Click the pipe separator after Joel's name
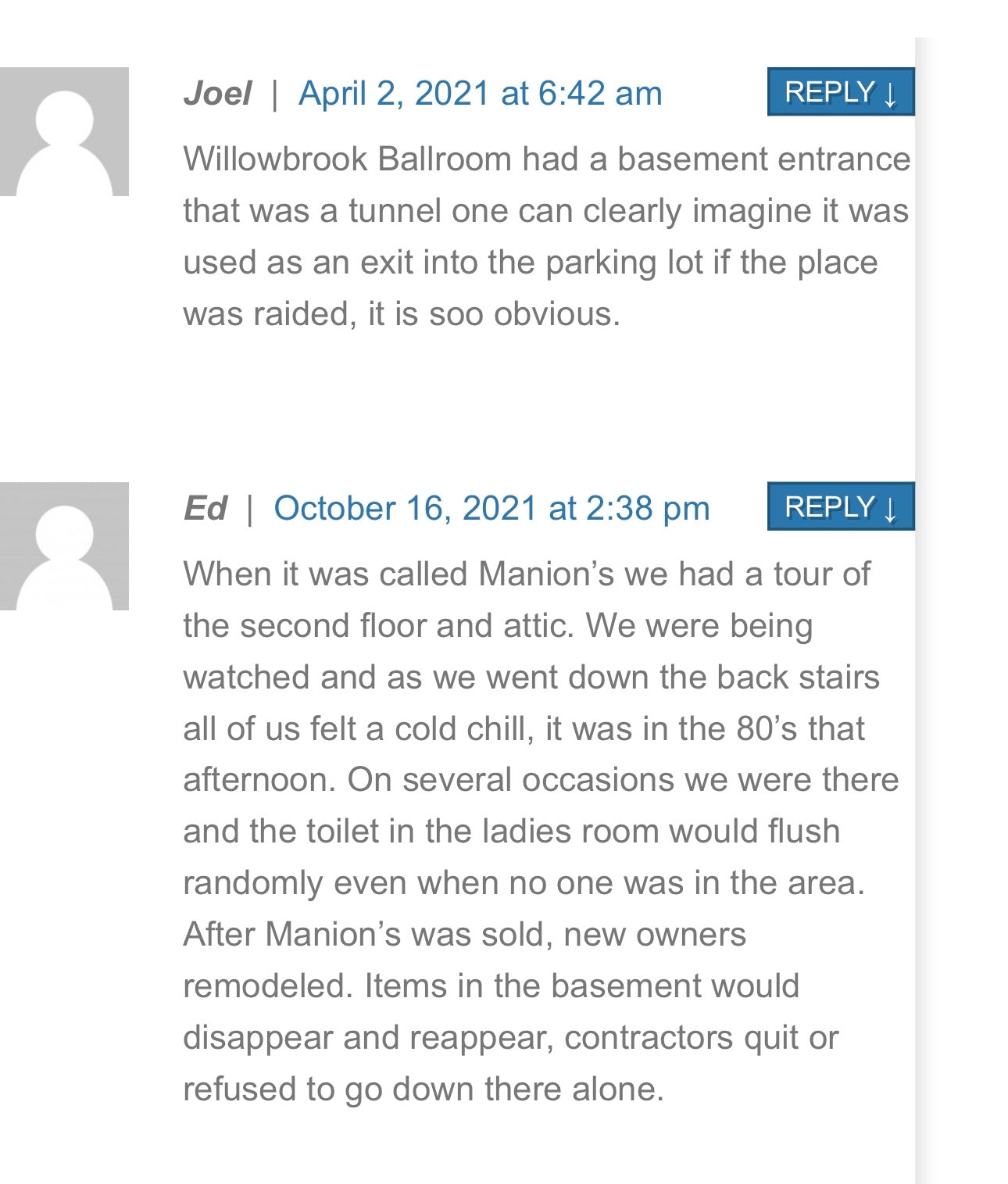The image size is (1008, 1184). click(x=274, y=94)
